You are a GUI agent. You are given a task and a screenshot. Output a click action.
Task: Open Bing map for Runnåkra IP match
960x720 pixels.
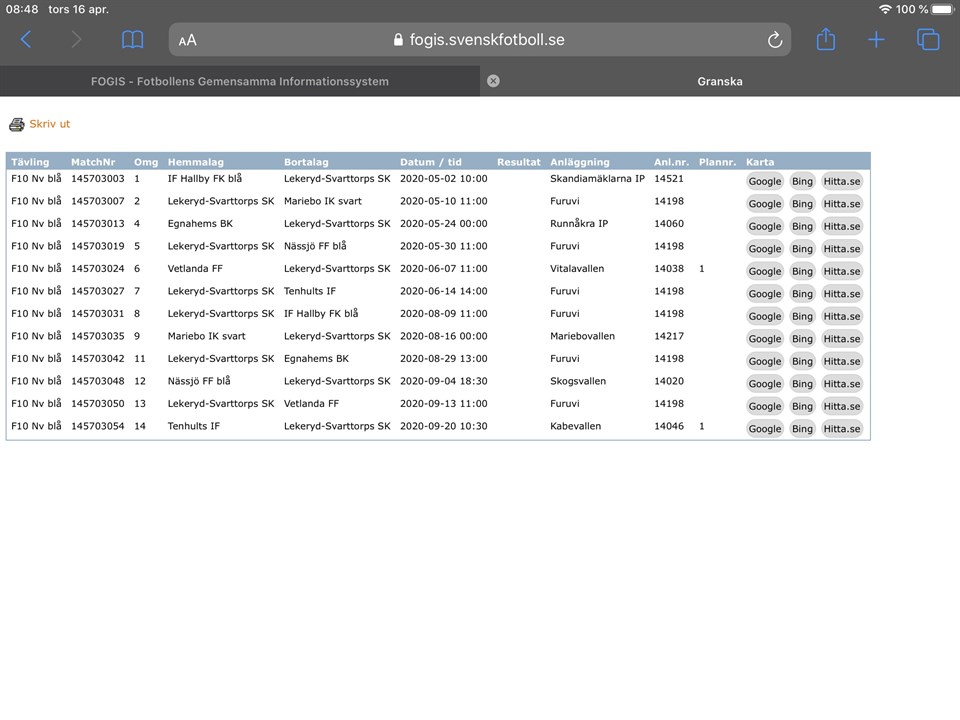(802, 226)
